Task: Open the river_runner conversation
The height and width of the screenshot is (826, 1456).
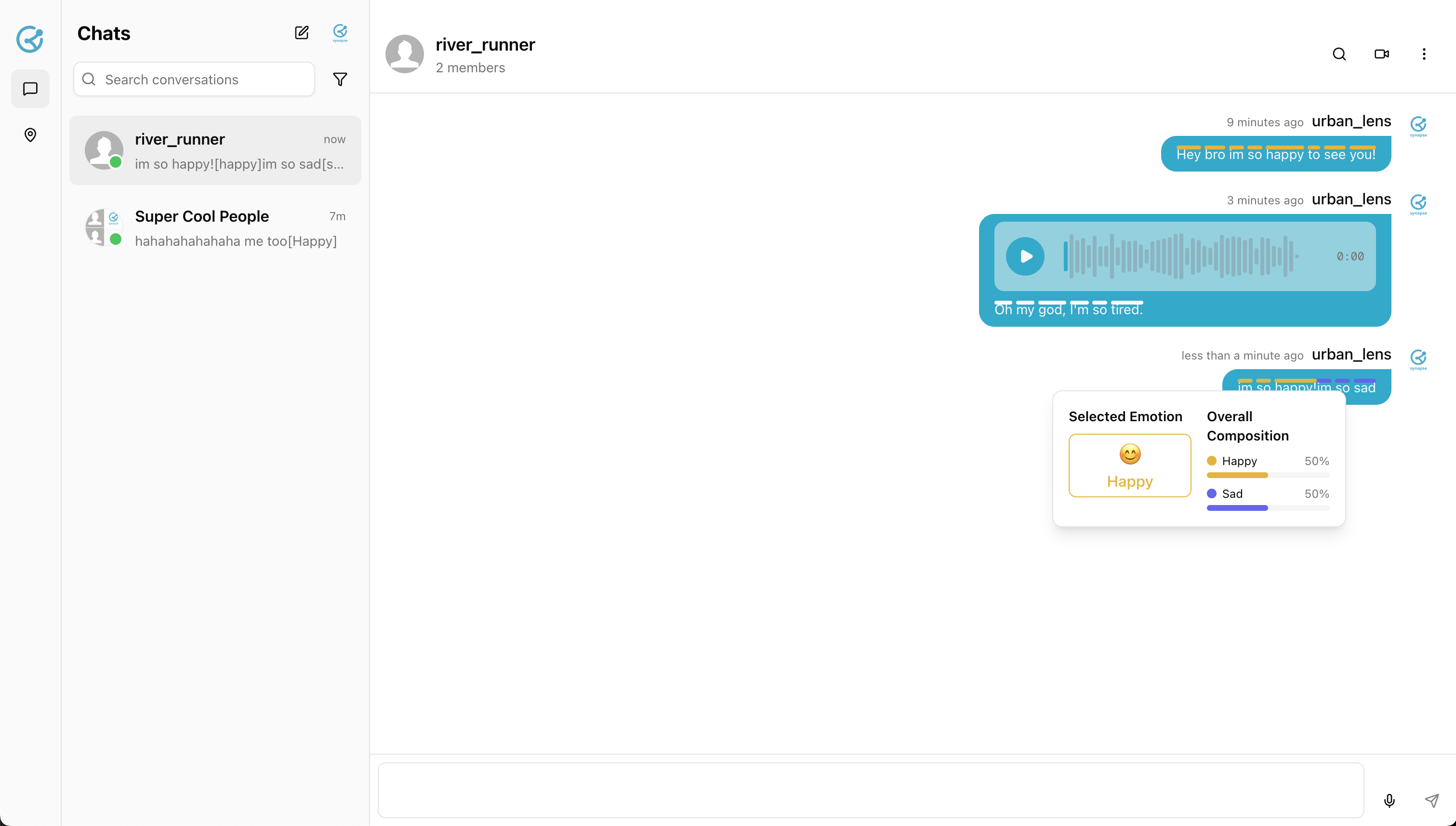Action: coord(215,150)
